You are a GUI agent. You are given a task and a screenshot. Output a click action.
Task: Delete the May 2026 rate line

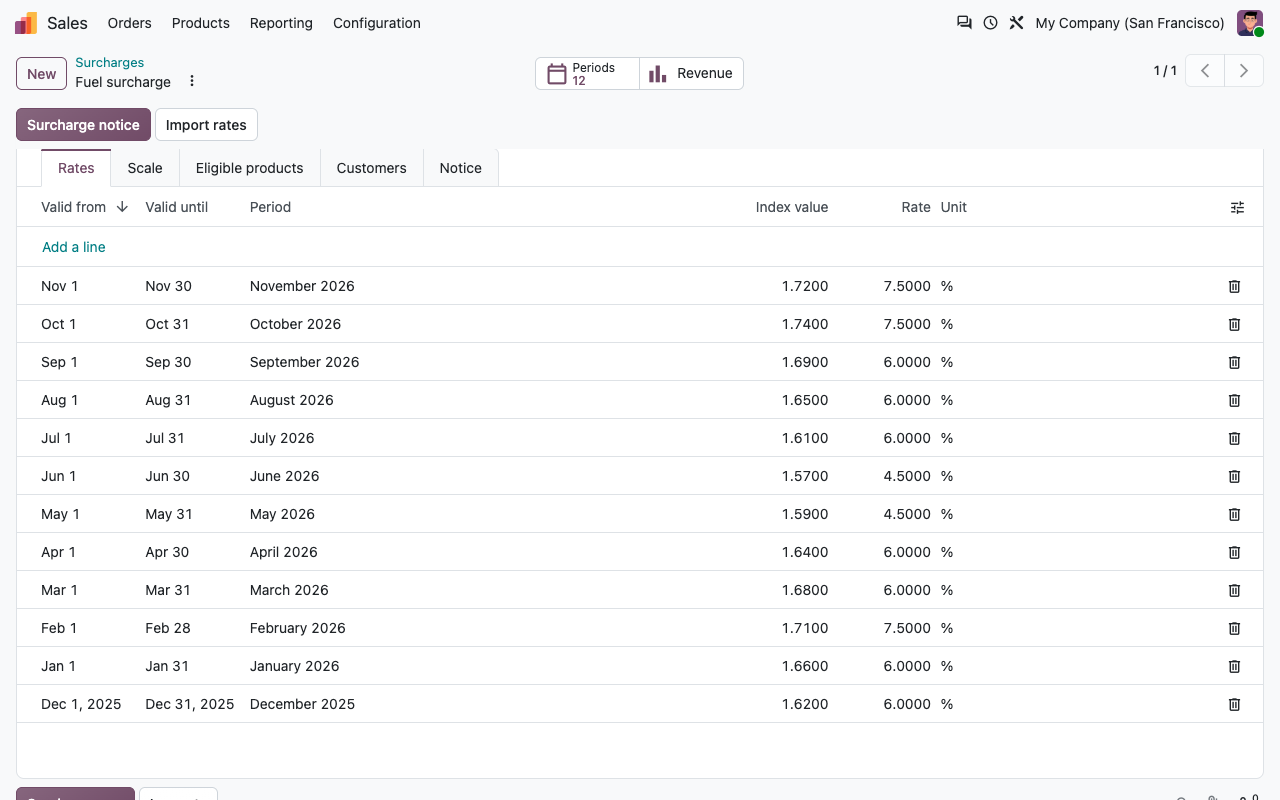[1234, 514]
